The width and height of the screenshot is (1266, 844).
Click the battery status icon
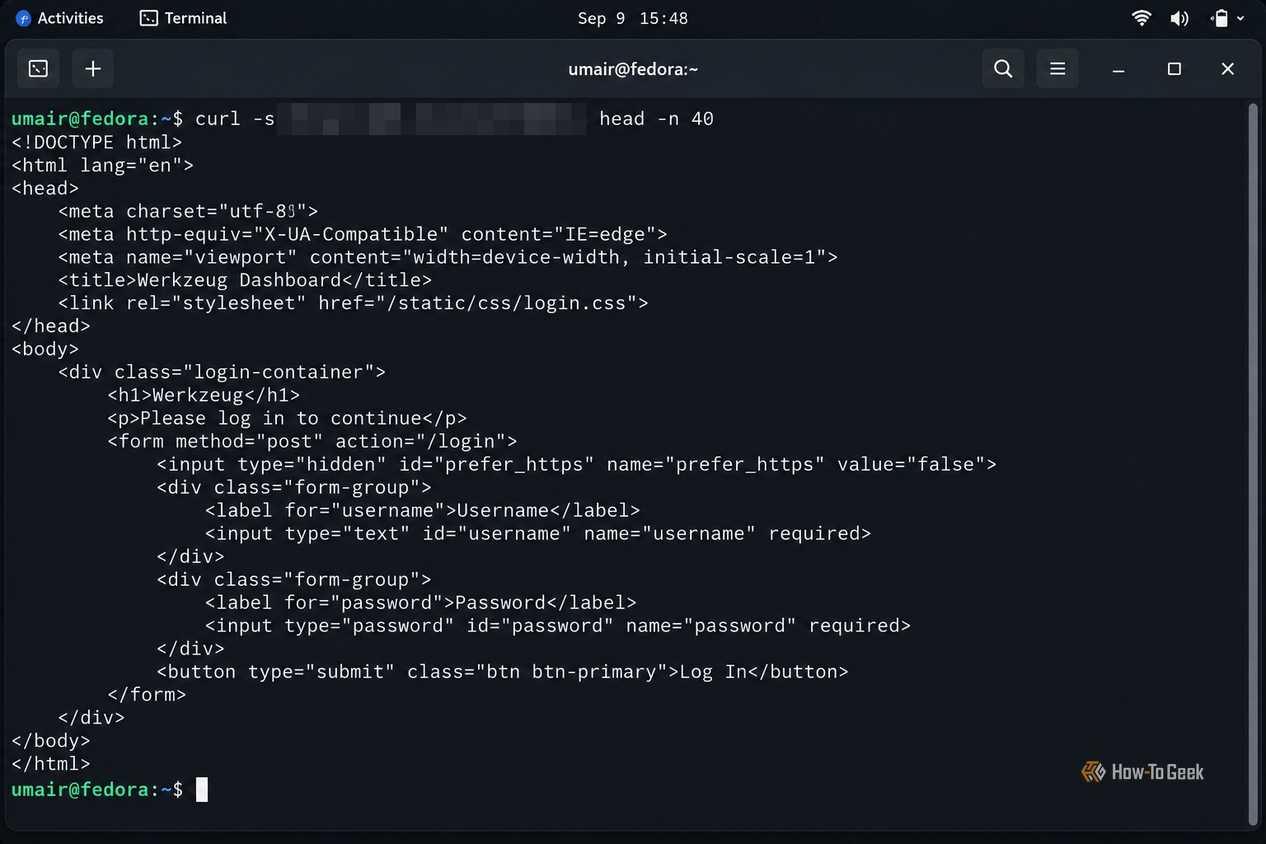click(x=1219, y=18)
